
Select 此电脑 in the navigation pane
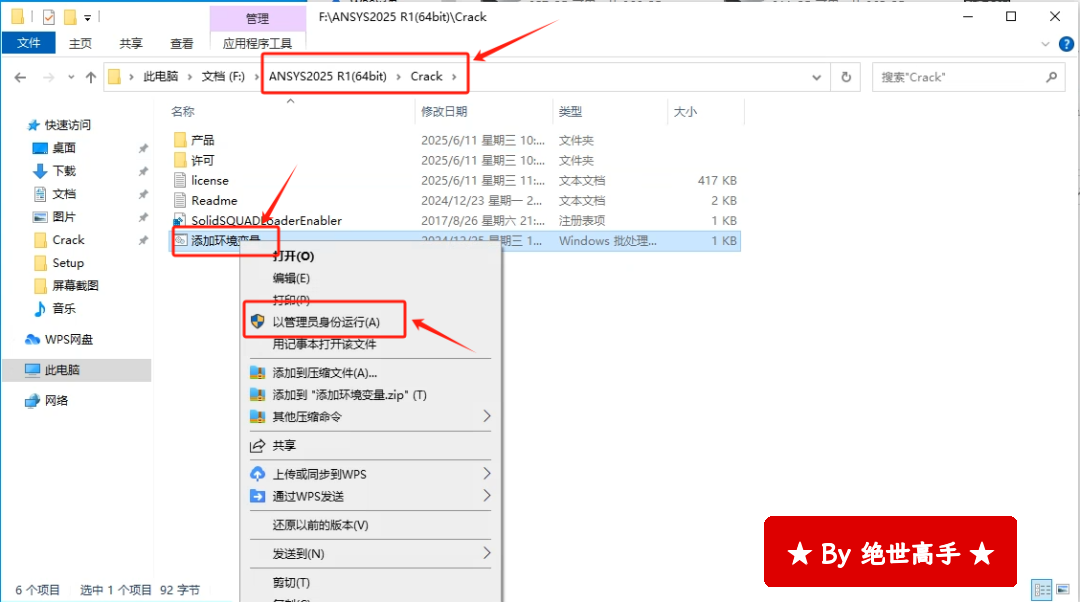(62, 370)
